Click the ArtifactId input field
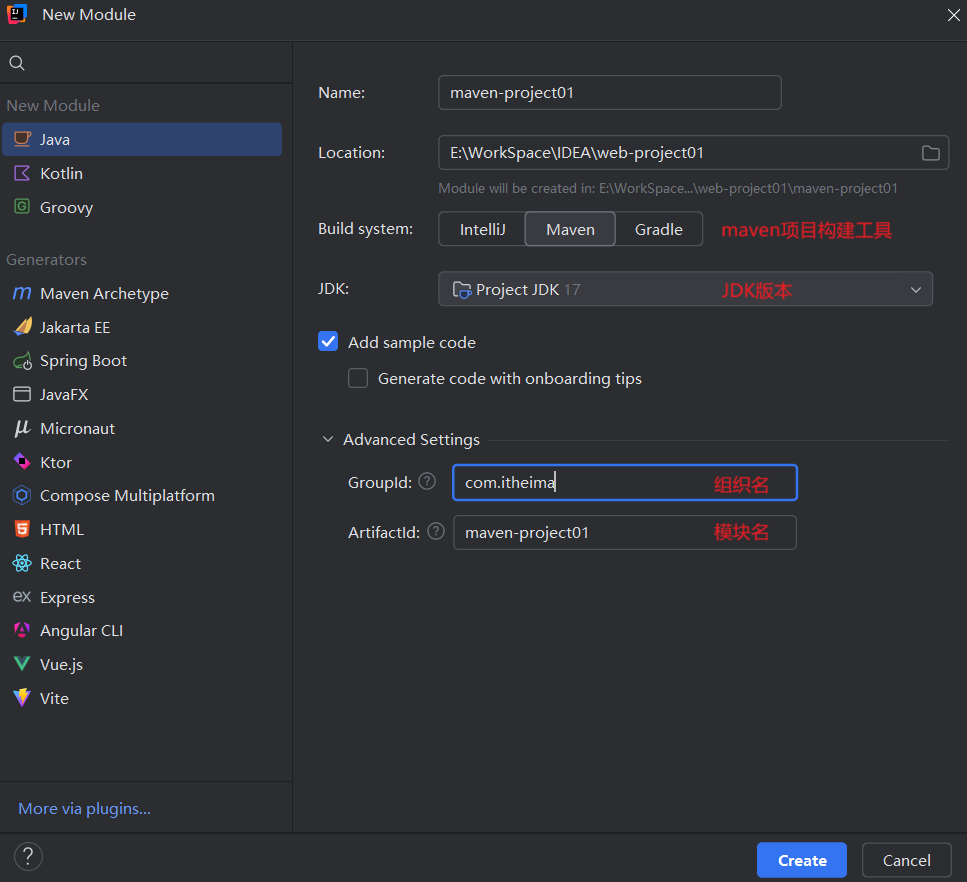 625,532
